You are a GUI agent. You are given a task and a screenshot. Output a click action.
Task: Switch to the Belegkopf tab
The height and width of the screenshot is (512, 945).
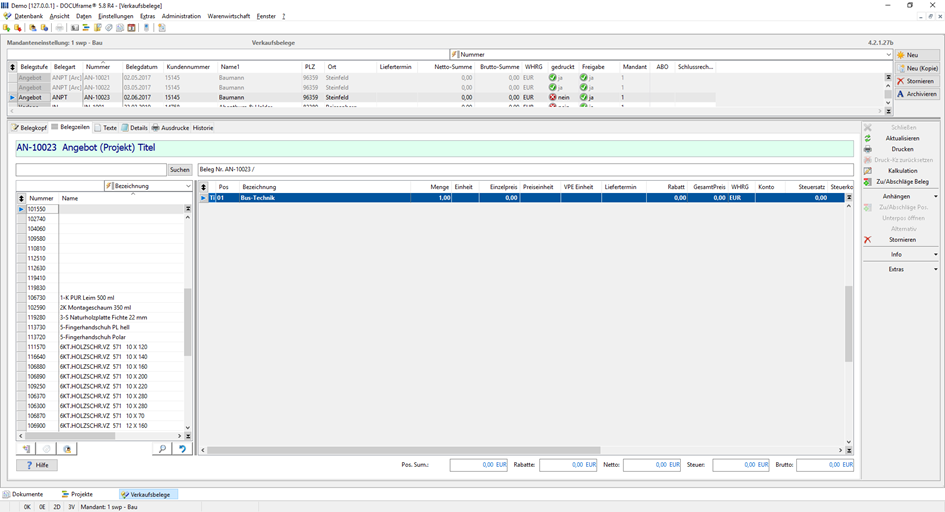[29, 128]
